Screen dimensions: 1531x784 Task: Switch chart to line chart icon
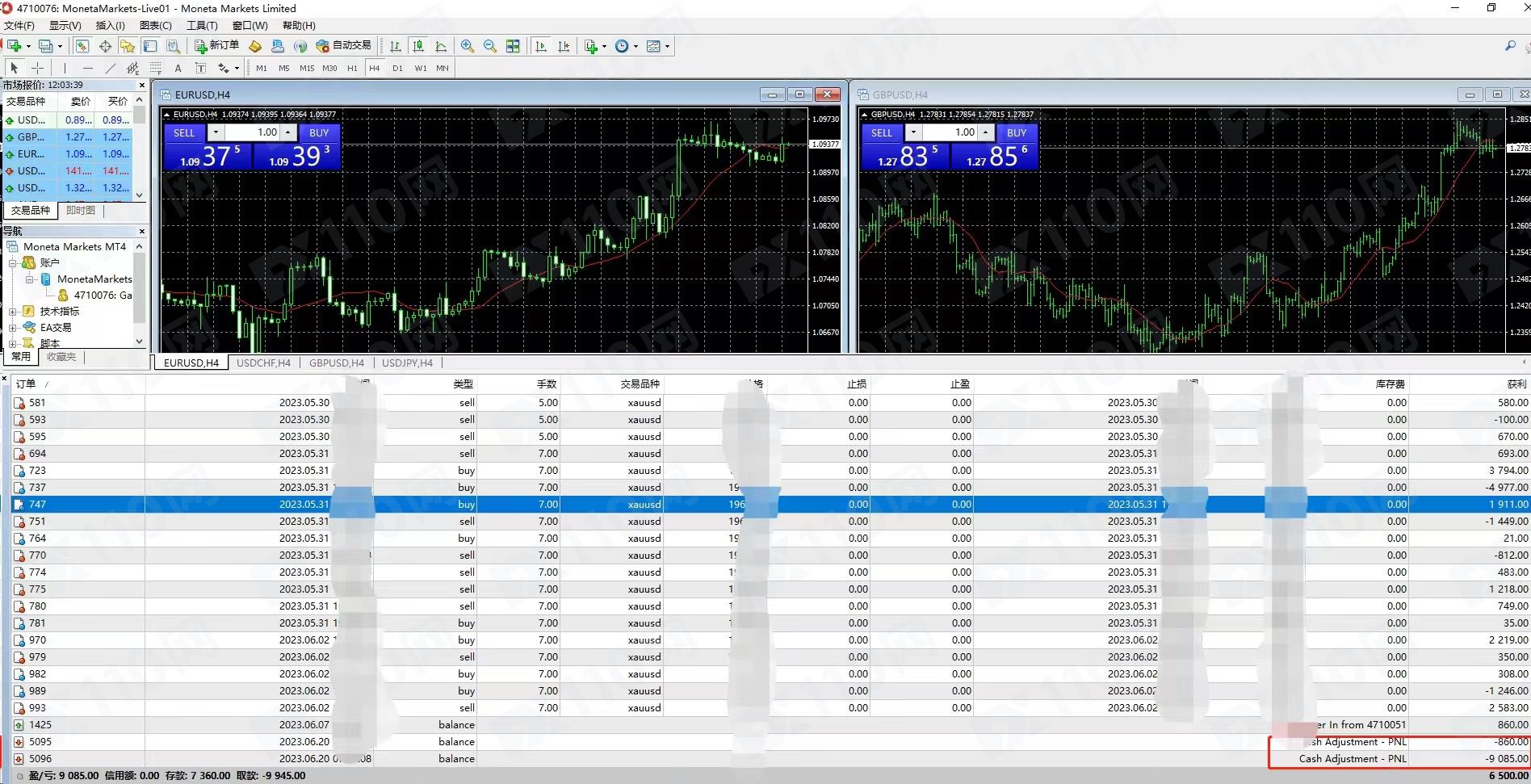pyautogui.click(x=441, y=46)
